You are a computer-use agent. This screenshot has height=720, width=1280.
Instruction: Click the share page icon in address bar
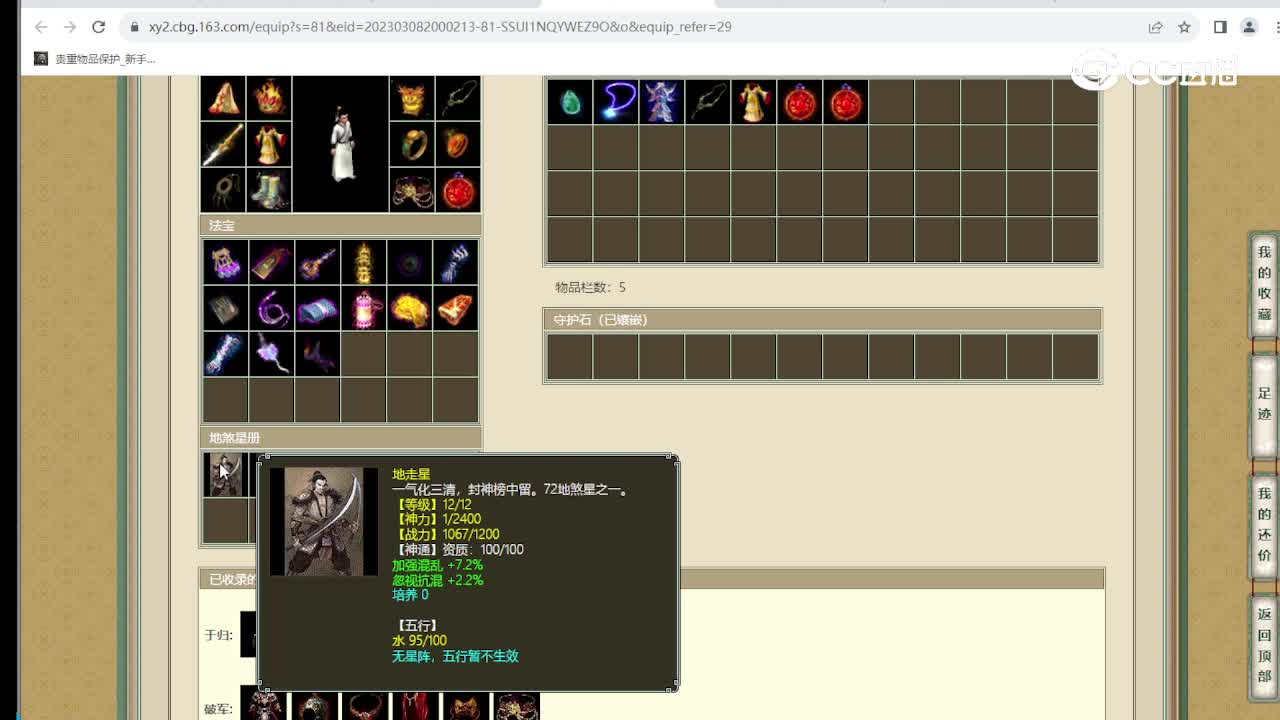tap(1156, 27)
